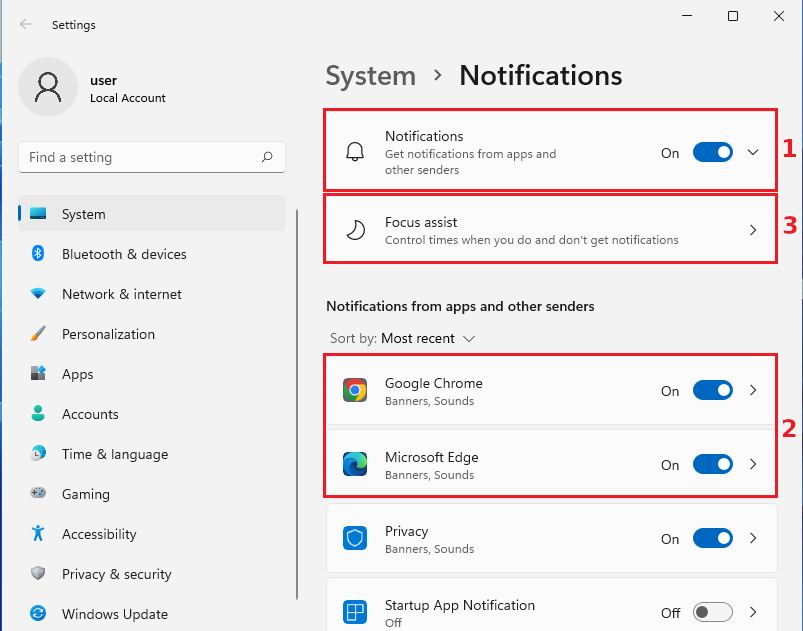Disable Microsoft Edge notifications toggle

[713, 464]
